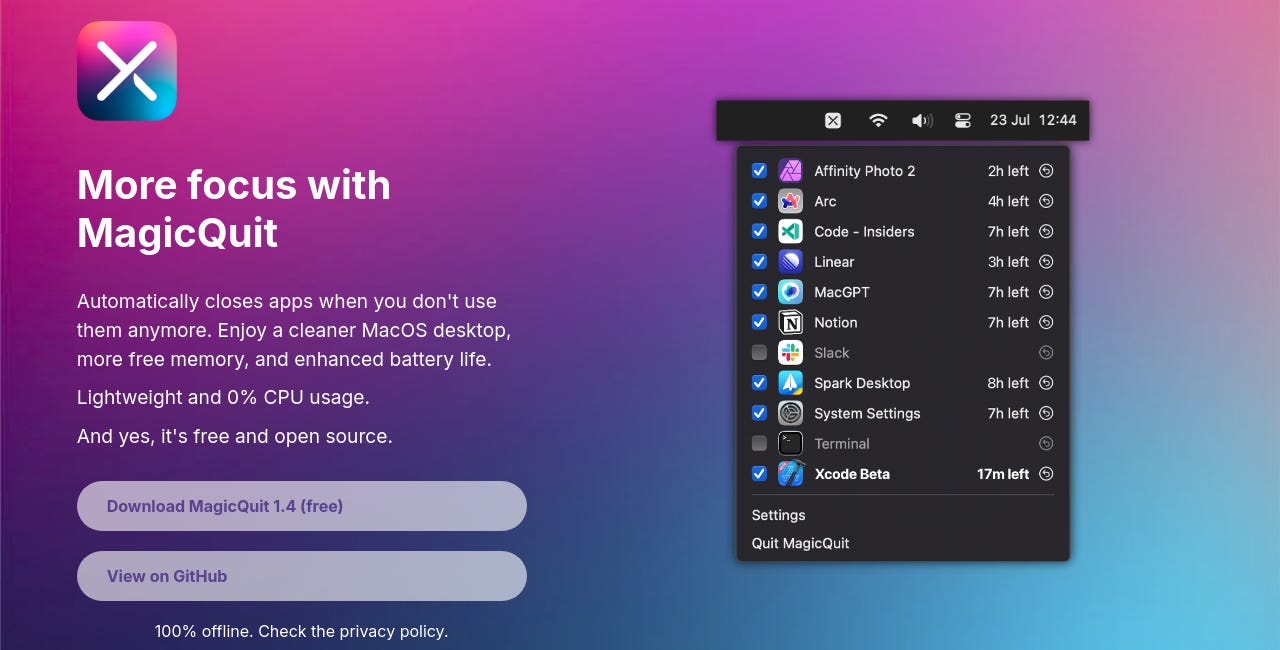The image size is (1280, 650).
Task: Uncheck the Code - Insiders checkbox
Action: coord(759,231)
